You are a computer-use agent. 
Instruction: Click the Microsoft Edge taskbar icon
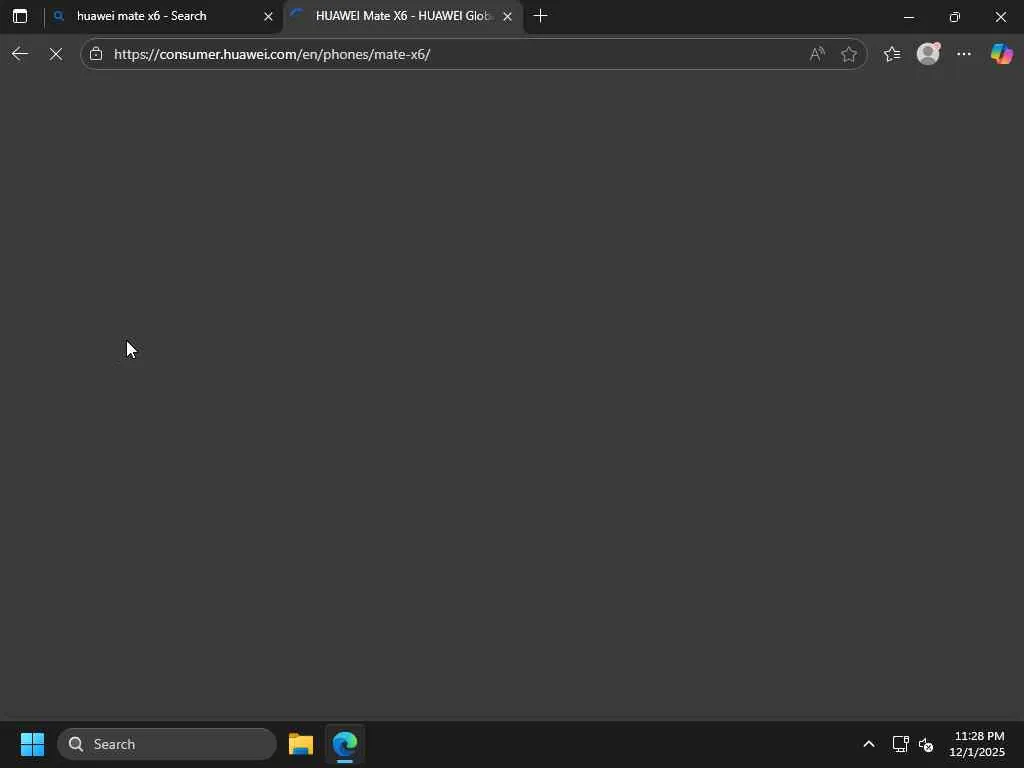[x=345, y=744]
